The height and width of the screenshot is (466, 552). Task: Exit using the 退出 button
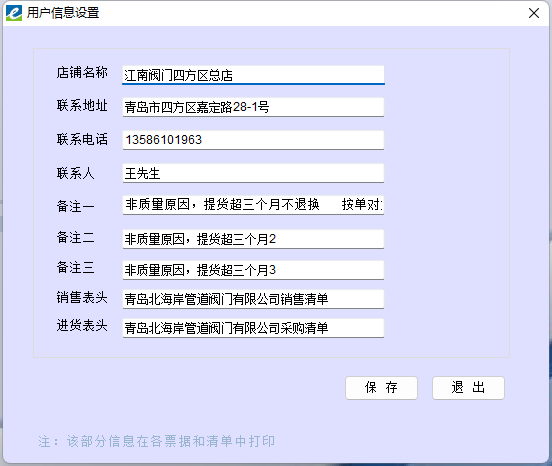pyautogui.click(x=468, y=388)
